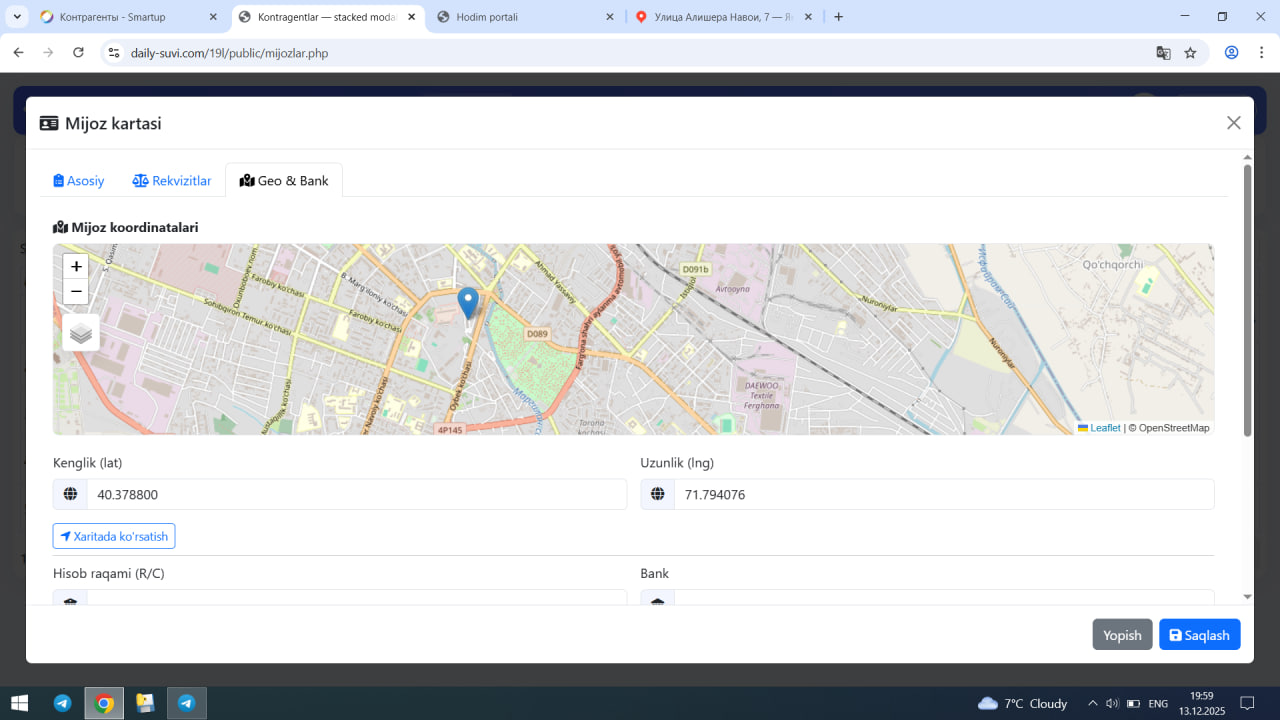Viewport: 1280px width, 720px height.
Task: Open the map layers control
Action: point(81,333)
